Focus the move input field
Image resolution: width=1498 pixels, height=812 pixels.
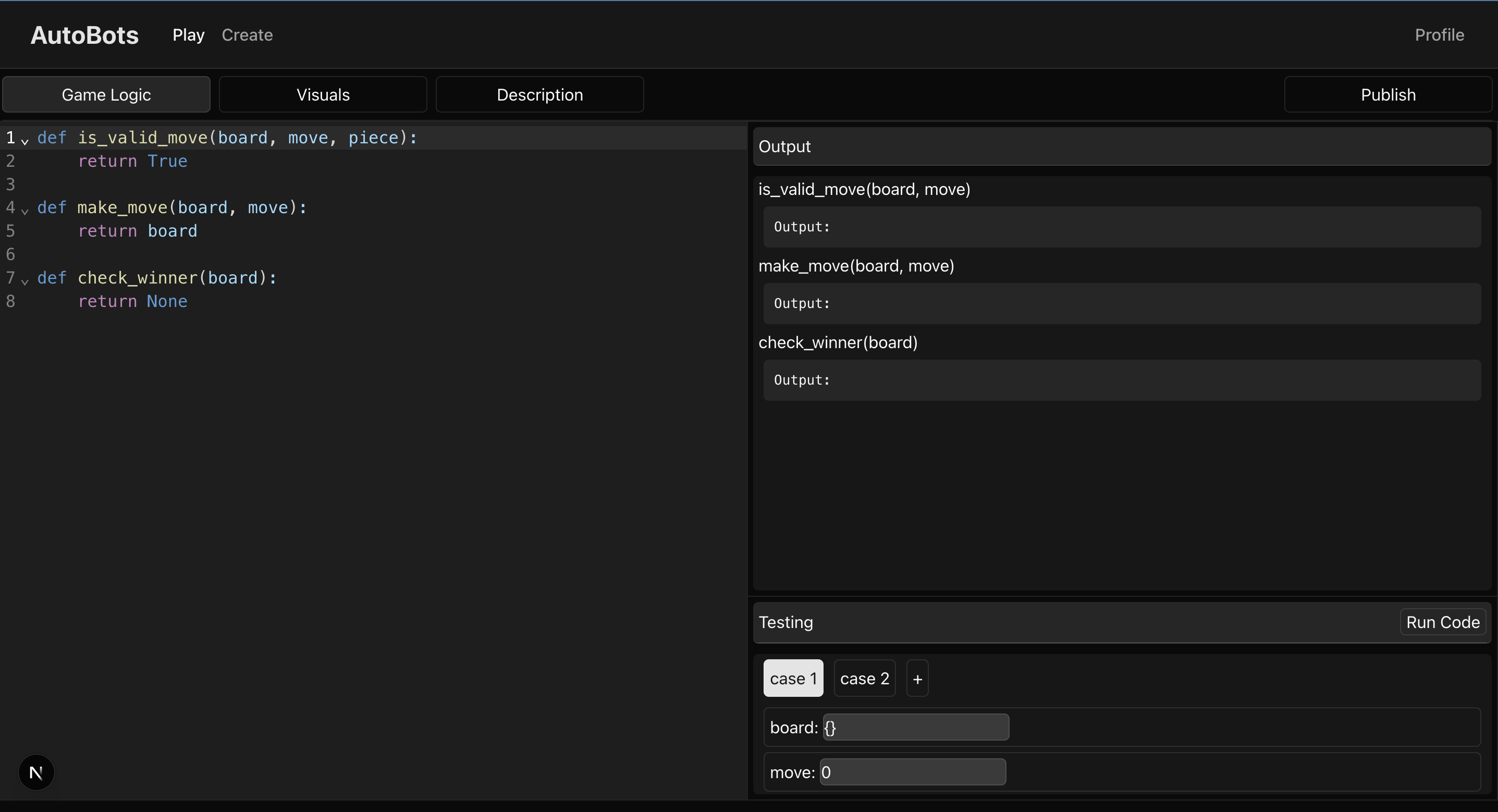pos(913,772)
